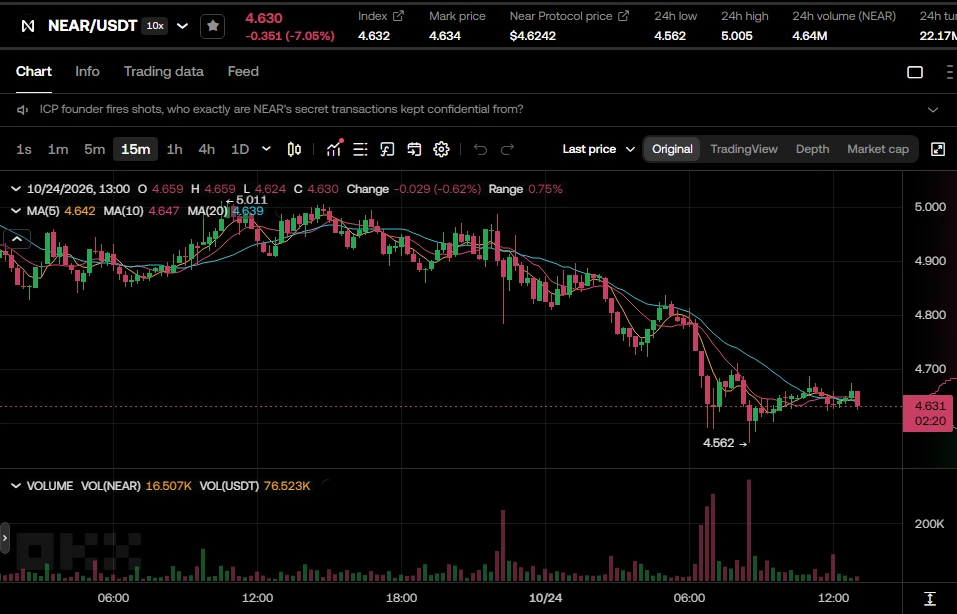Click the undo arrow icon
This screenshot has width=957, height=614.
click(480, 149)
